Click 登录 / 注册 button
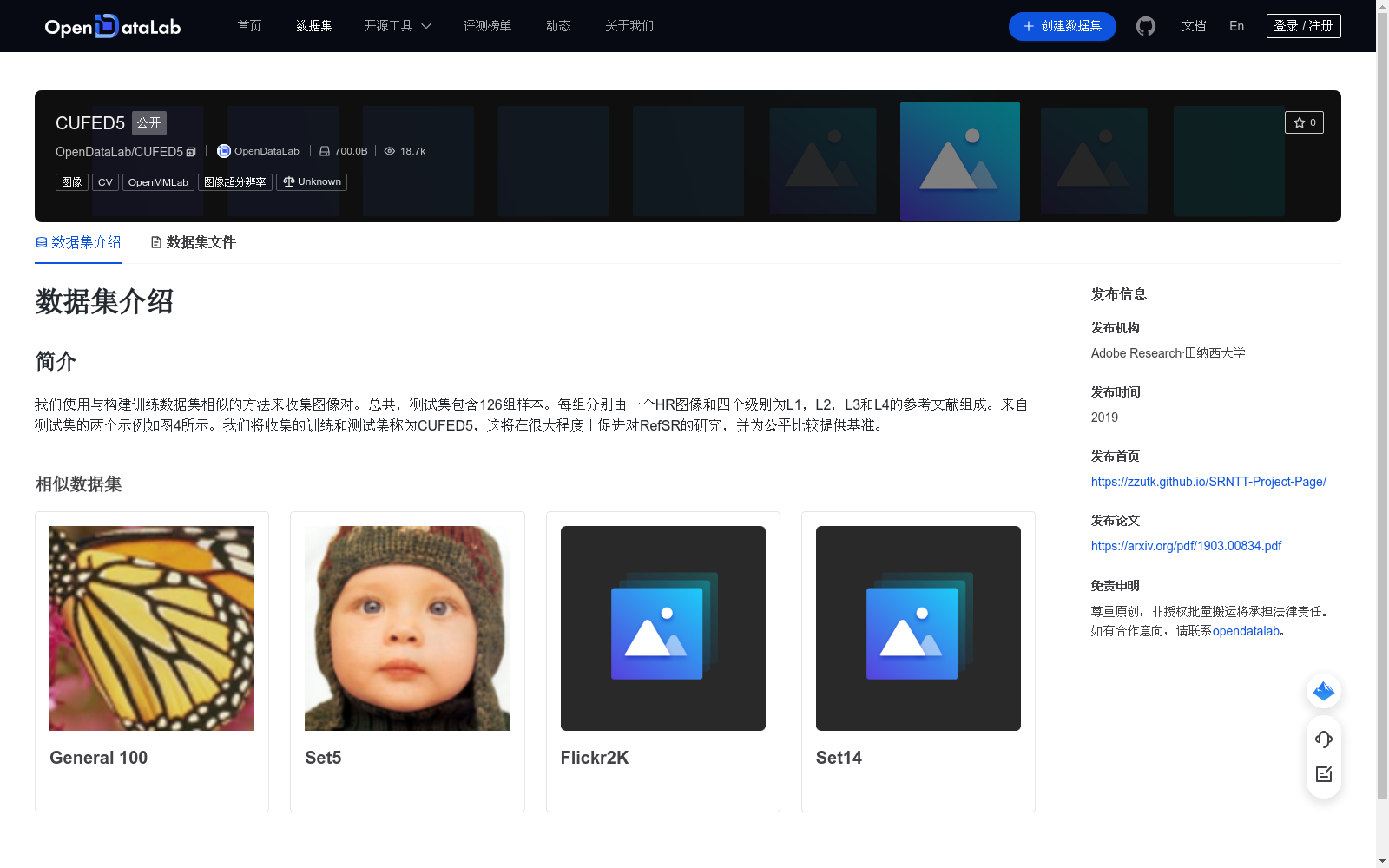 click(x=1304, y=26)
